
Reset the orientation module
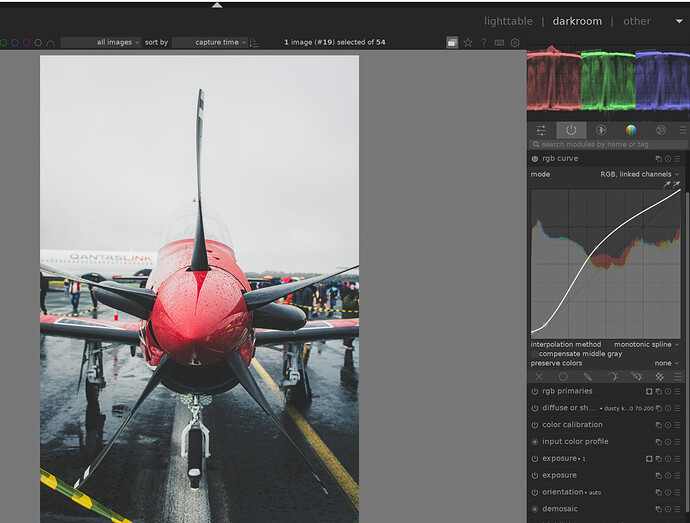tap(668, 493)
